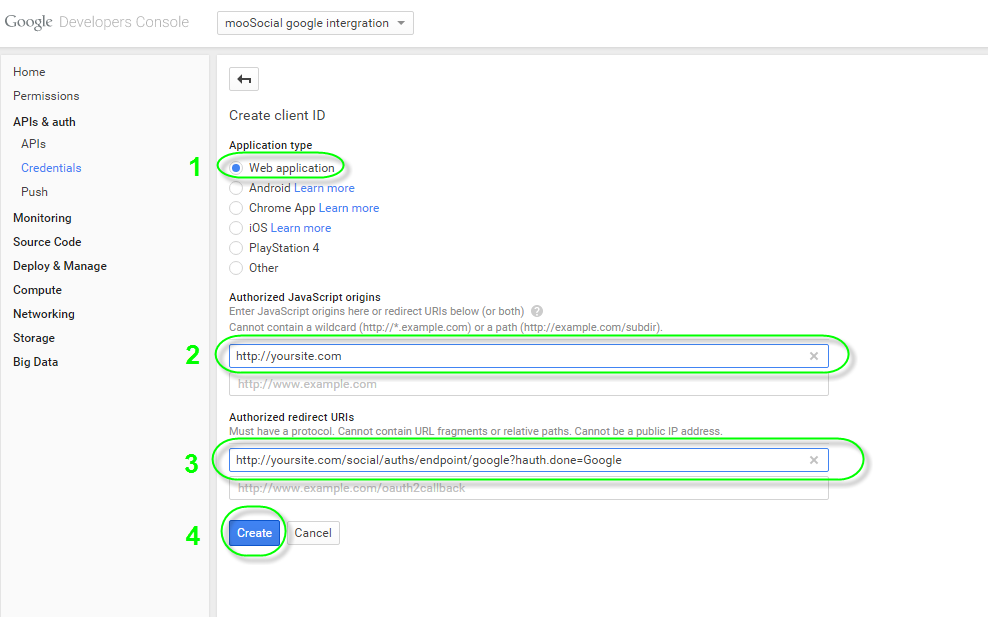Select the Chrome App radio option
988x617 pixels.
click(x=237, y=208)
